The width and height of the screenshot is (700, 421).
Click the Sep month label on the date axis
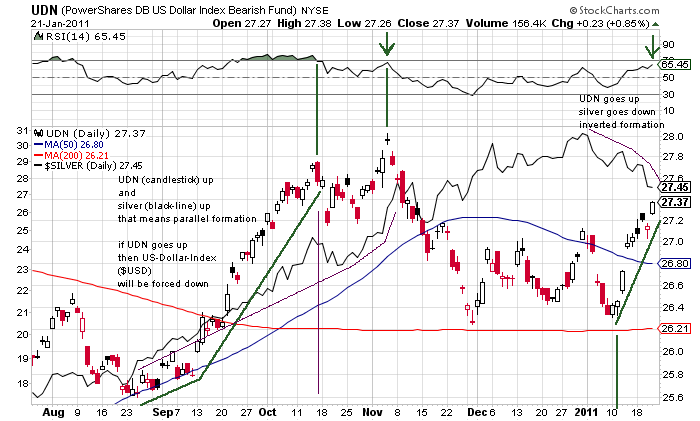[x=162, y=412]
